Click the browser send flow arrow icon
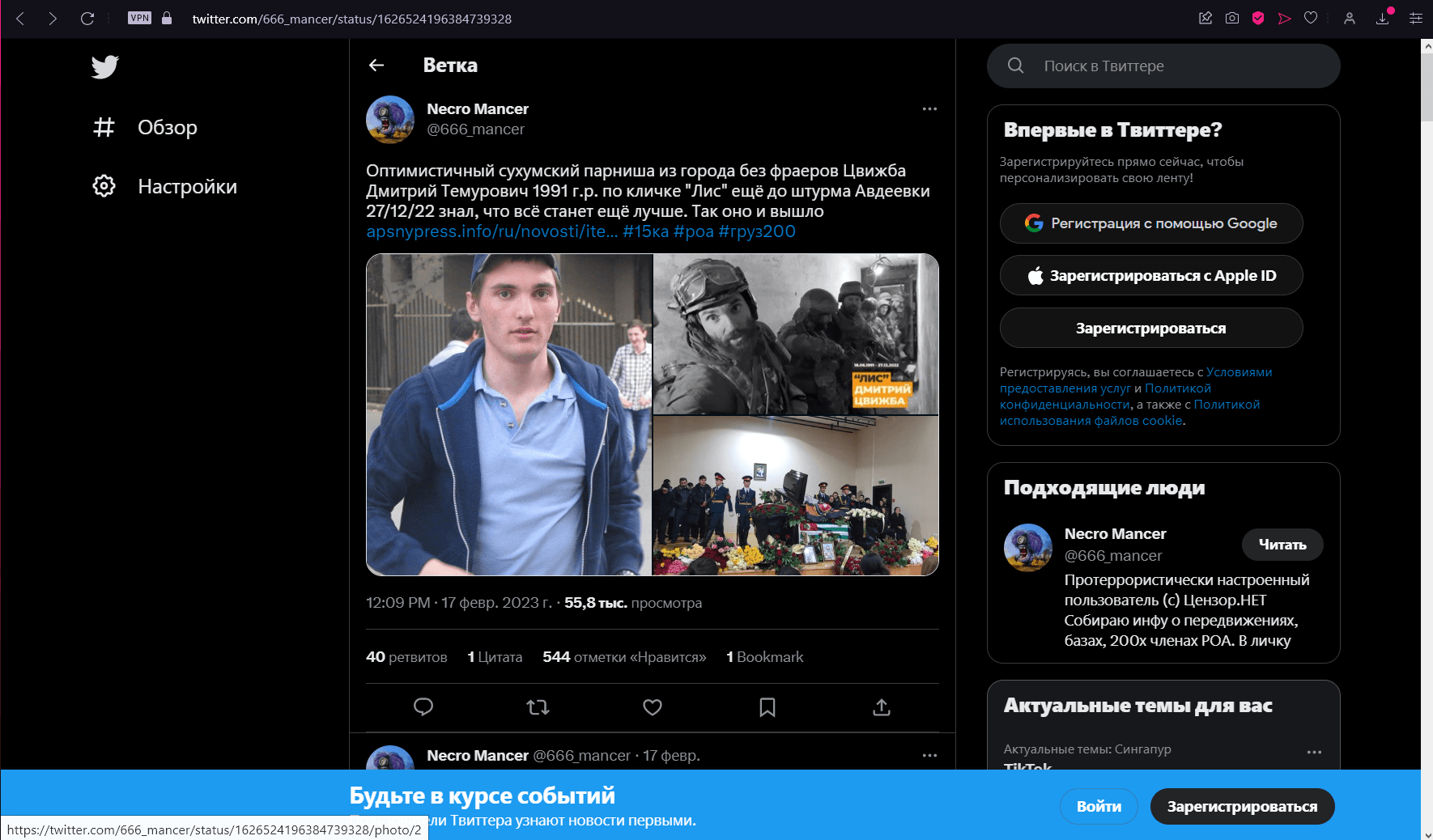 tap(1285, 18)
